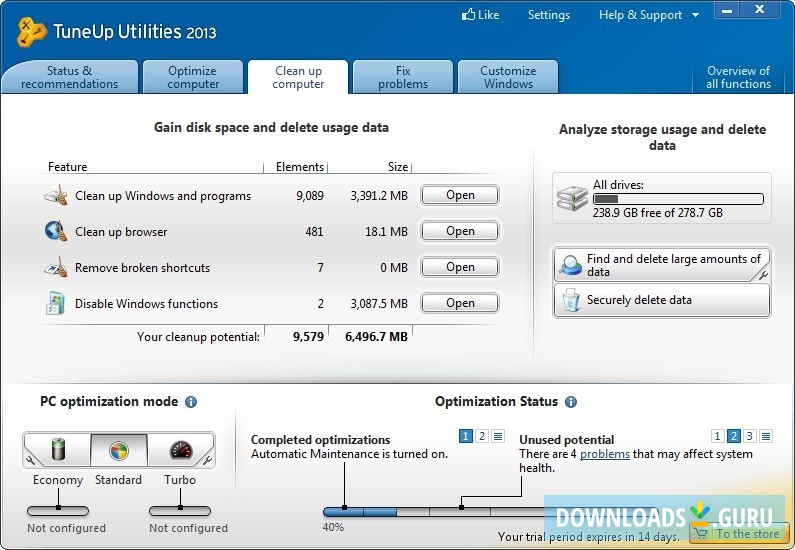Click the Feature column header

click(x=67, y=167)
